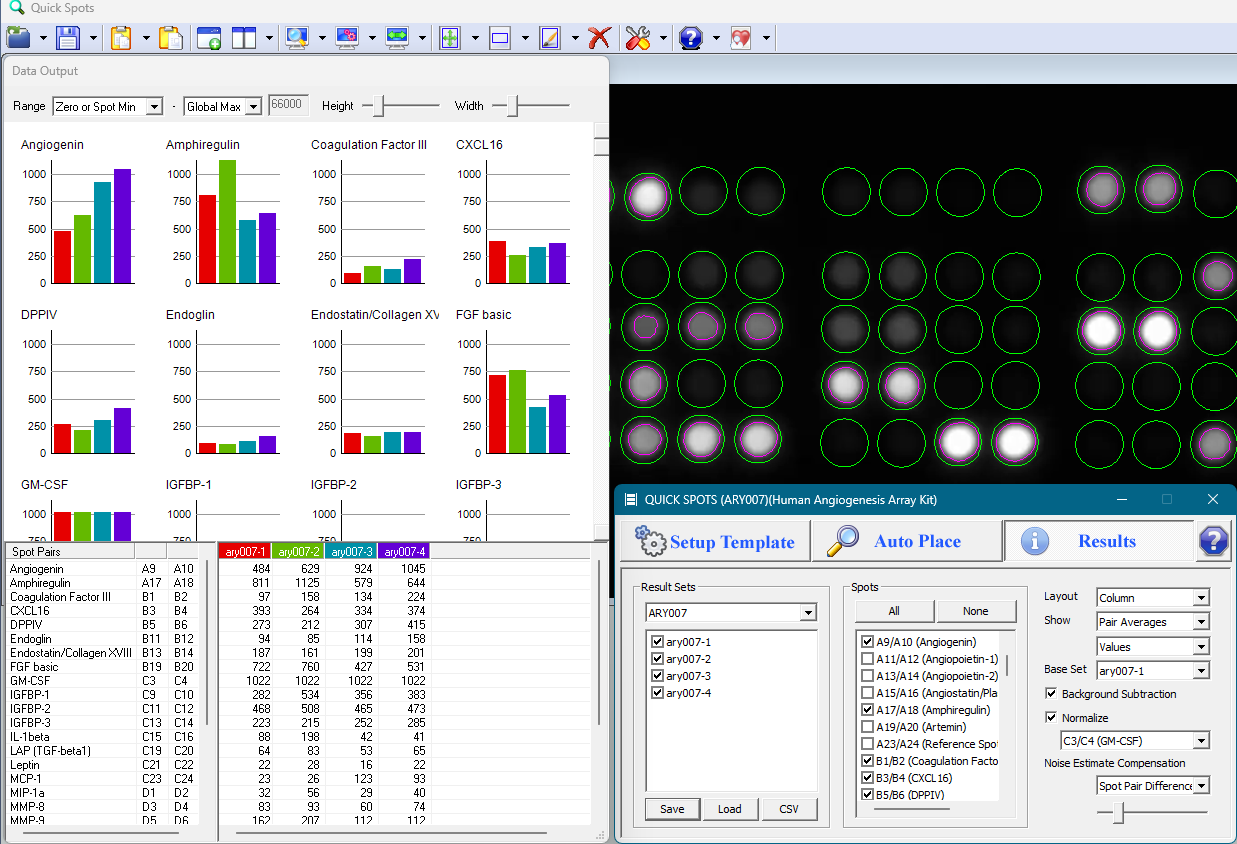
Task: Switch to the Results tab
Action: (x=1097, y=541)
